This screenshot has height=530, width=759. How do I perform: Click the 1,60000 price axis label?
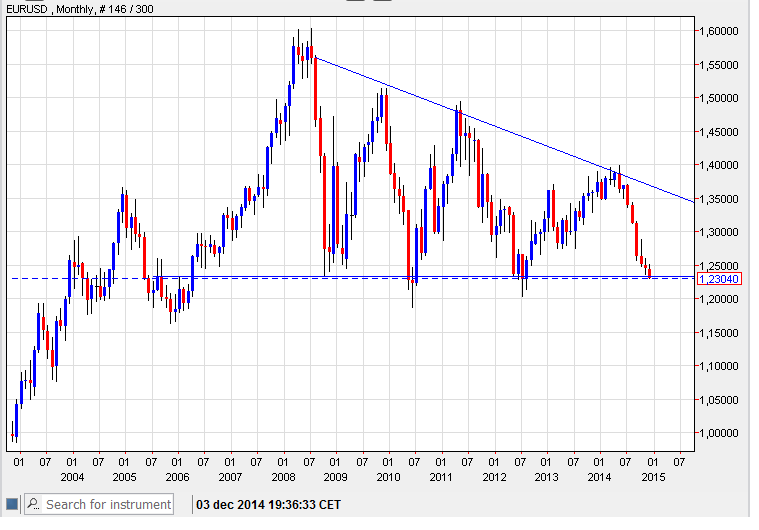pyautogui.click(x=720, y=31)
